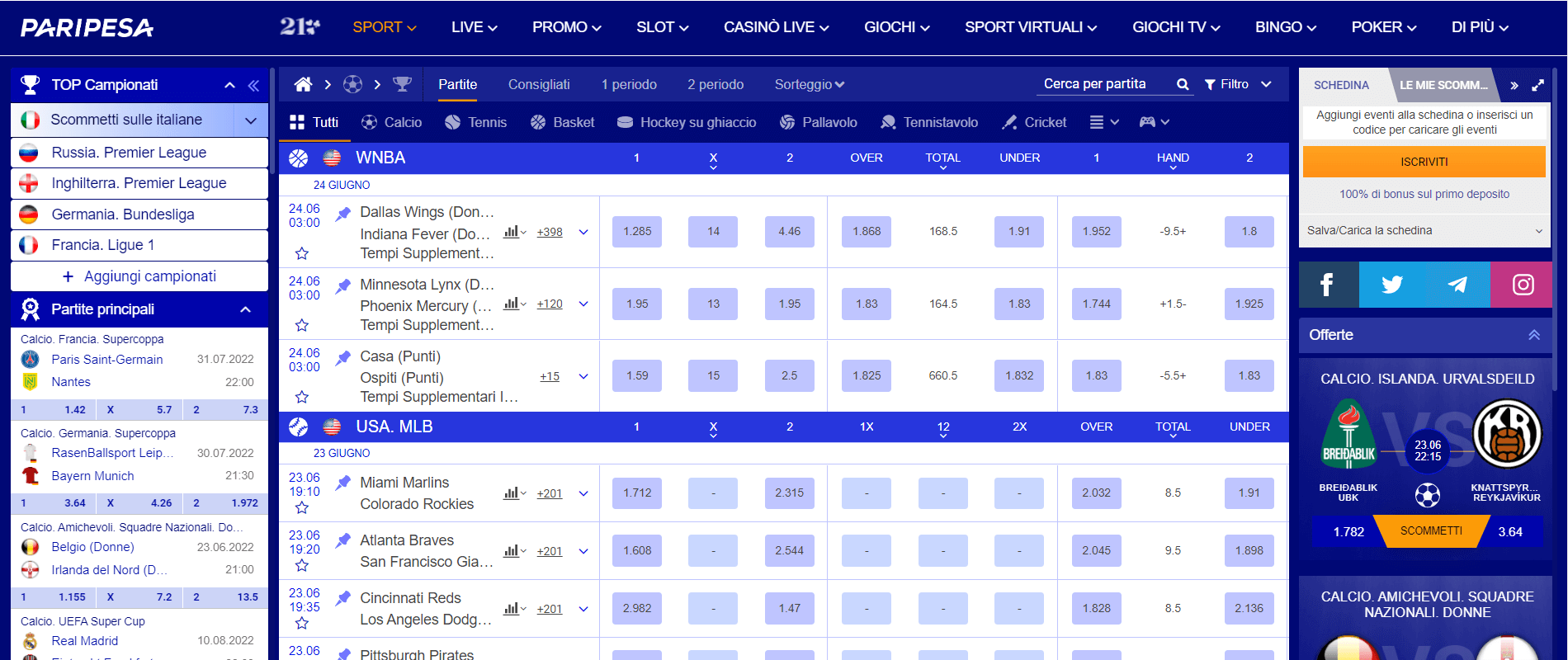1568x660 pixels.
Task: Click USA MLB baseball league icon
Action: (298, 427)
